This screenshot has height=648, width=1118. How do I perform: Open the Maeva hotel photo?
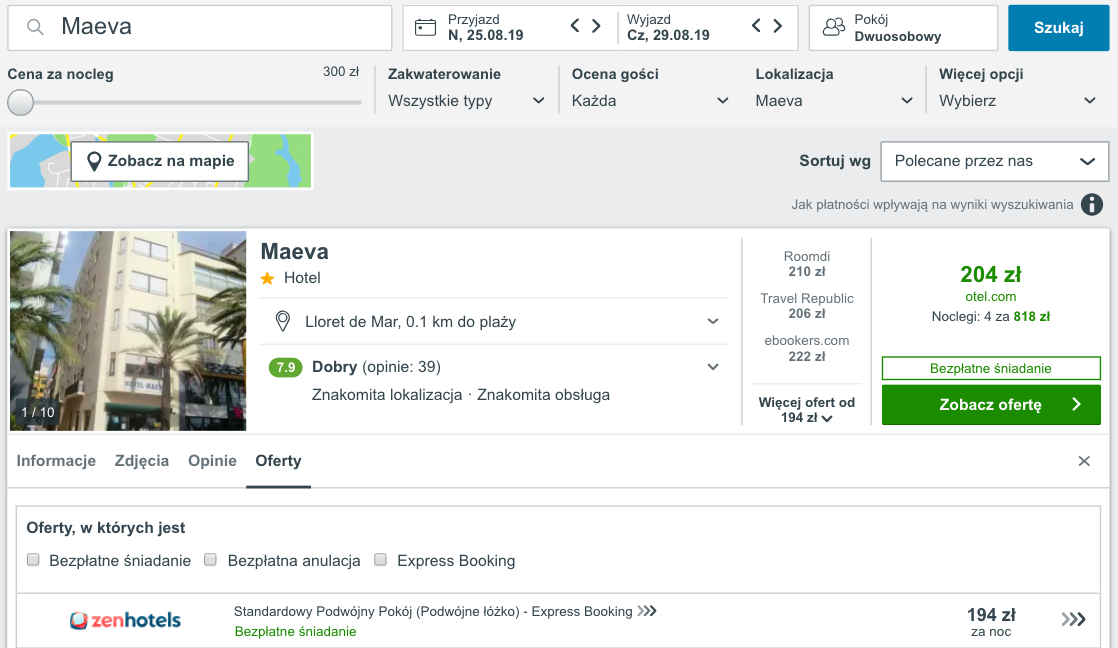(128, 331)
